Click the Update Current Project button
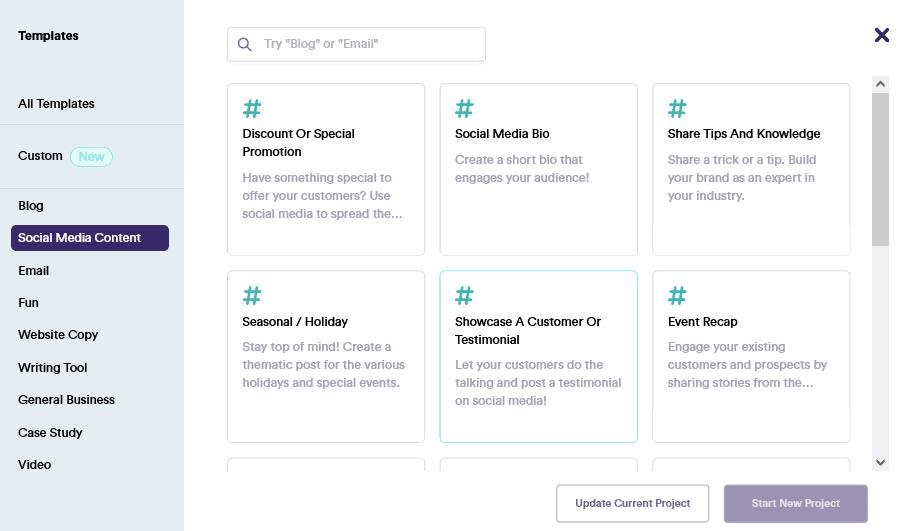The image size is (904, 531). pos(632,504)
